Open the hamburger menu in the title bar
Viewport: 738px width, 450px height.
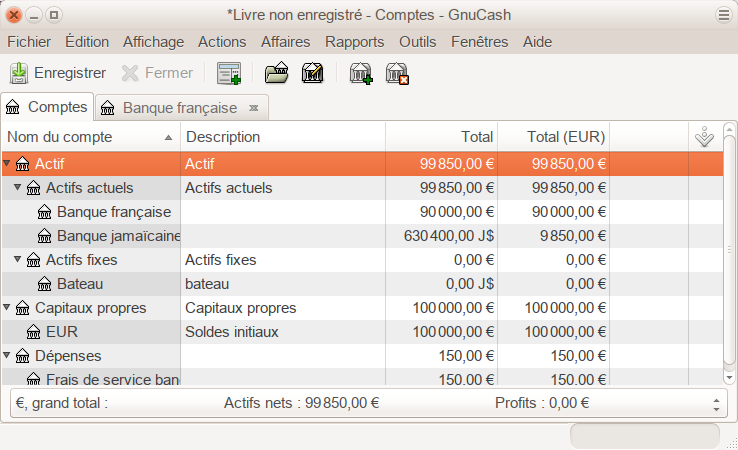[x=724, y=14]
